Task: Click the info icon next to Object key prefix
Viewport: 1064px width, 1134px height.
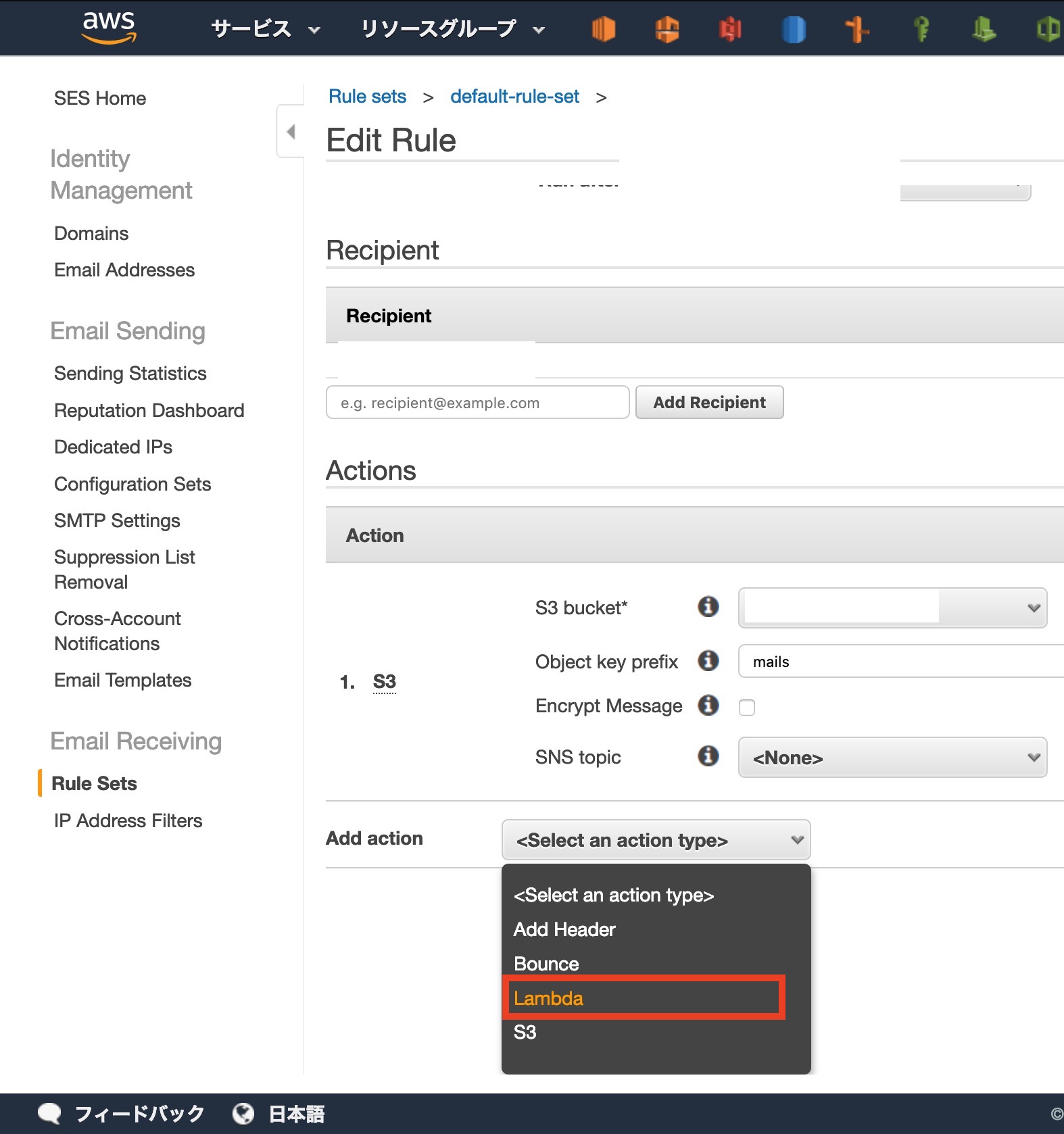Action: click(708, 660)
